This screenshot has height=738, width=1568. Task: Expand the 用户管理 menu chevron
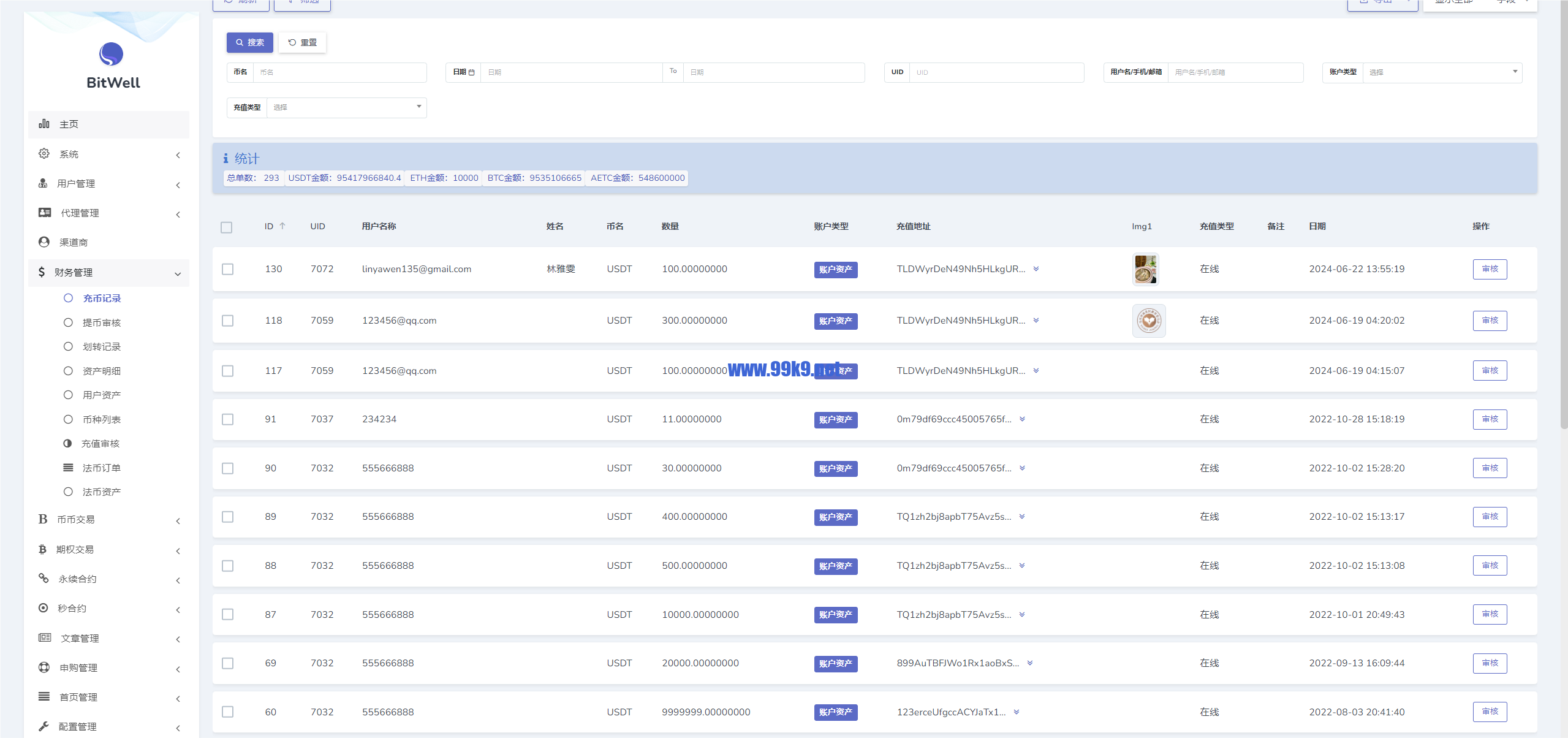pyautogui.click(x=178, y=184)
